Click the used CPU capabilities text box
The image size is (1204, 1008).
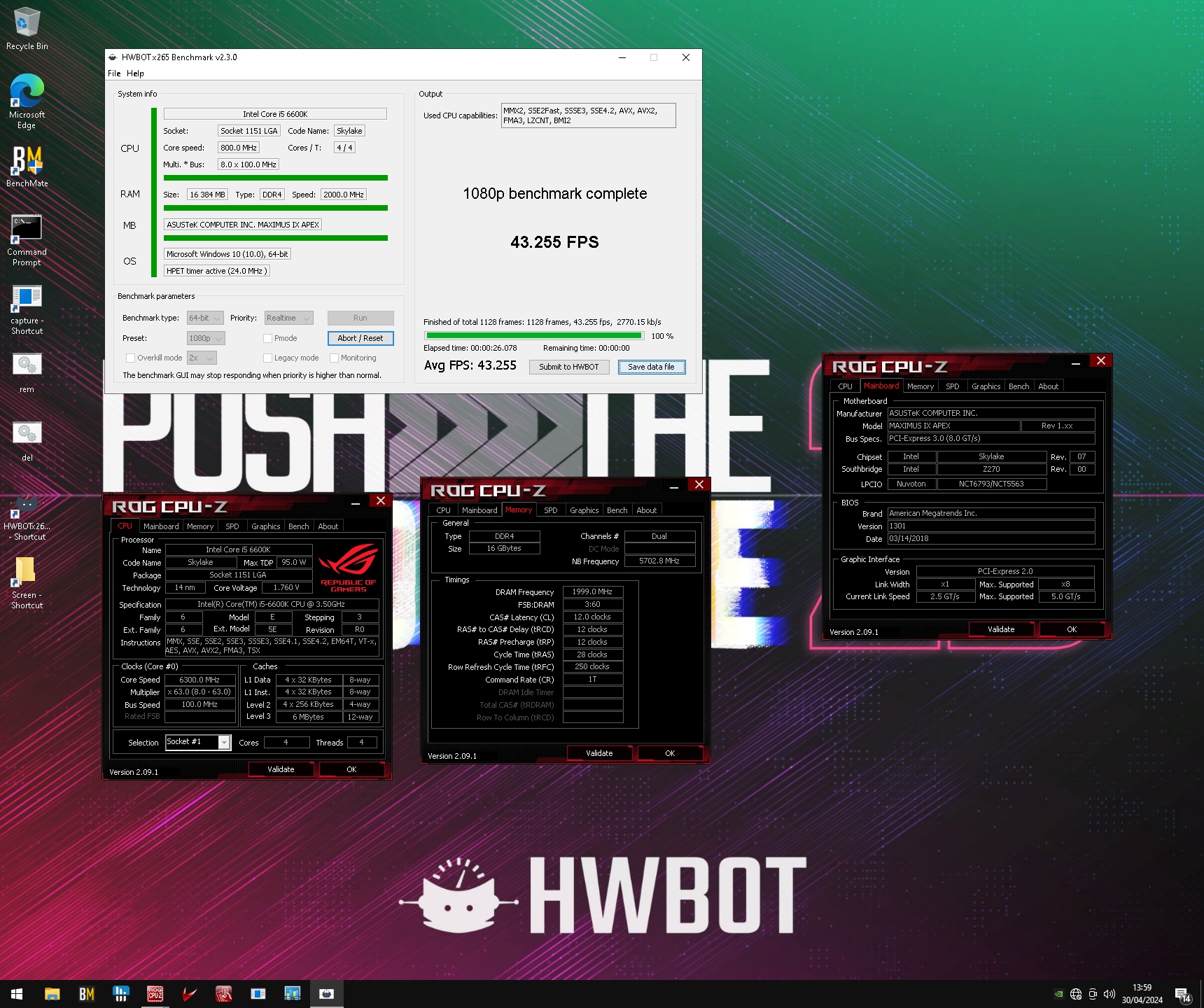point(589,115)
